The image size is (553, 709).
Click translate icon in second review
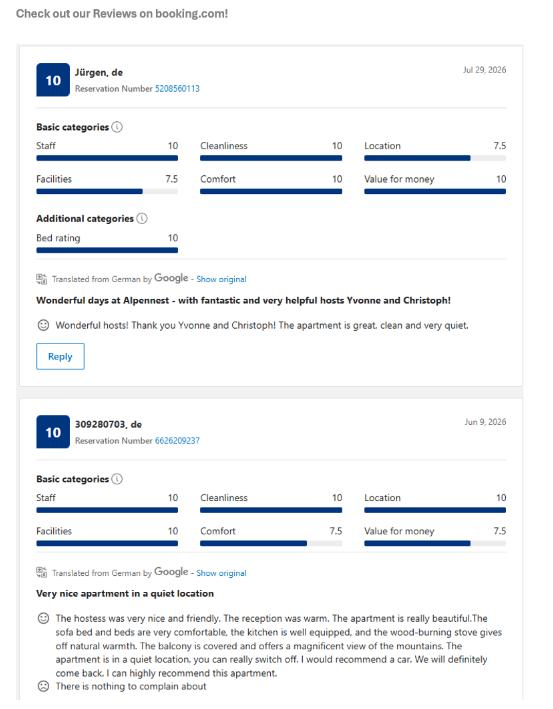(42, 572)
